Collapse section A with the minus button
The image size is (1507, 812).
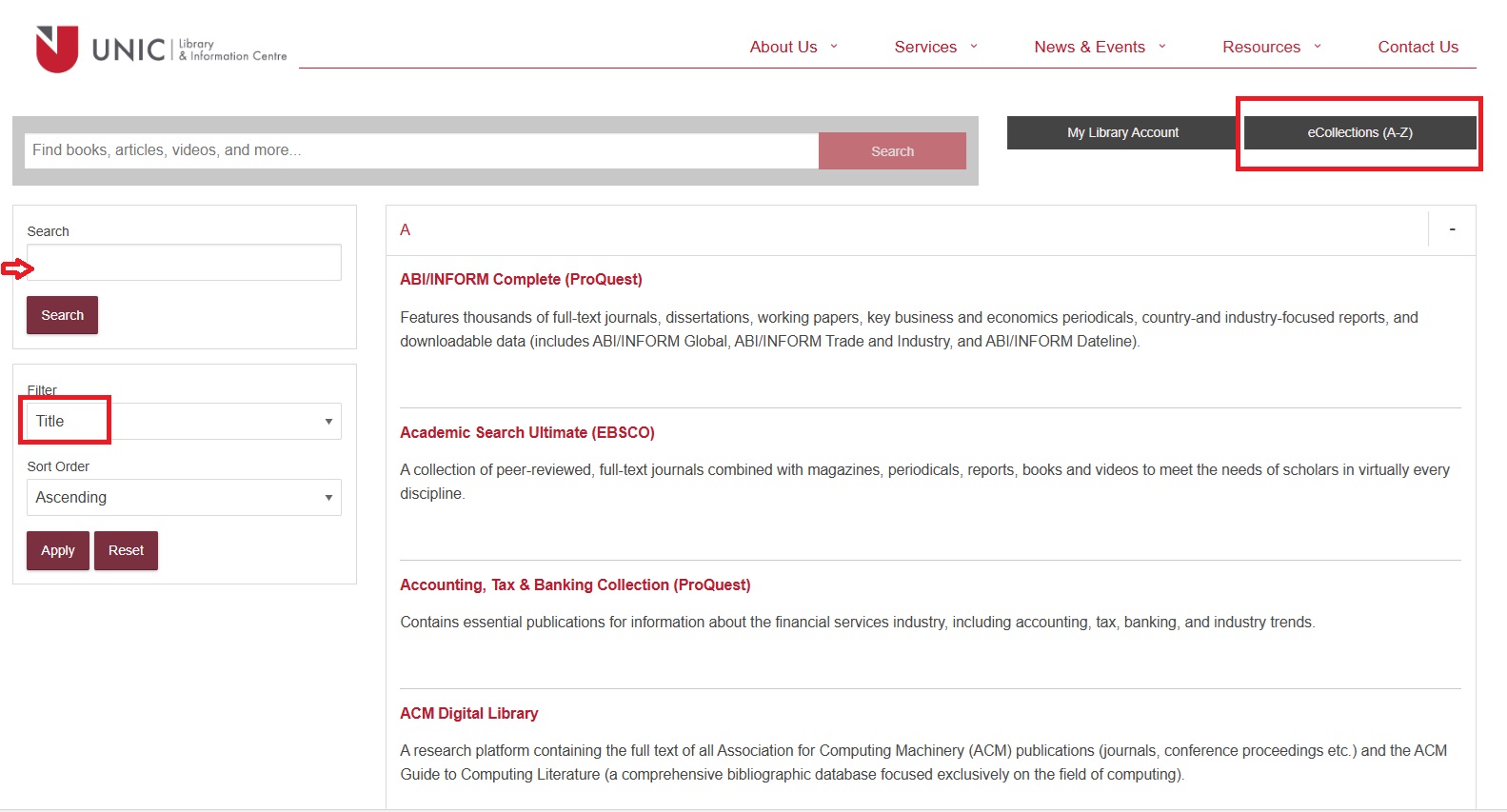(1452, 229)
